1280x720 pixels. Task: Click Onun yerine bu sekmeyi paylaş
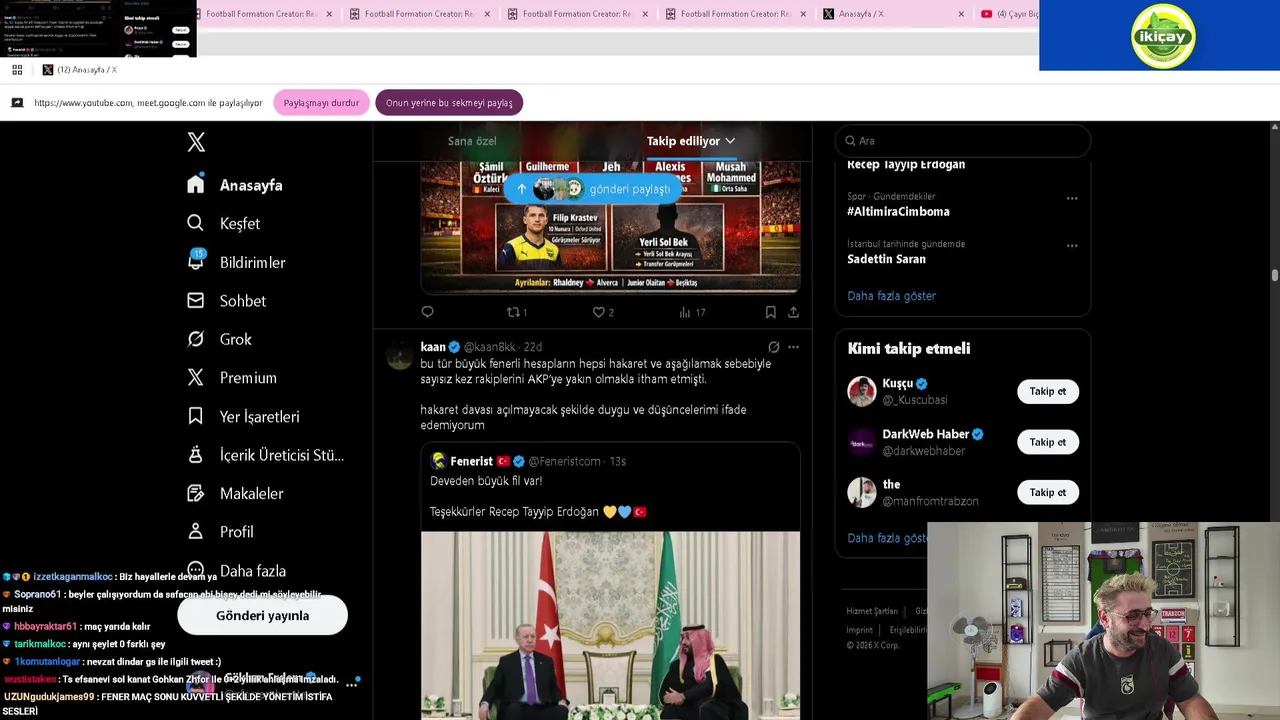(449, 102)
